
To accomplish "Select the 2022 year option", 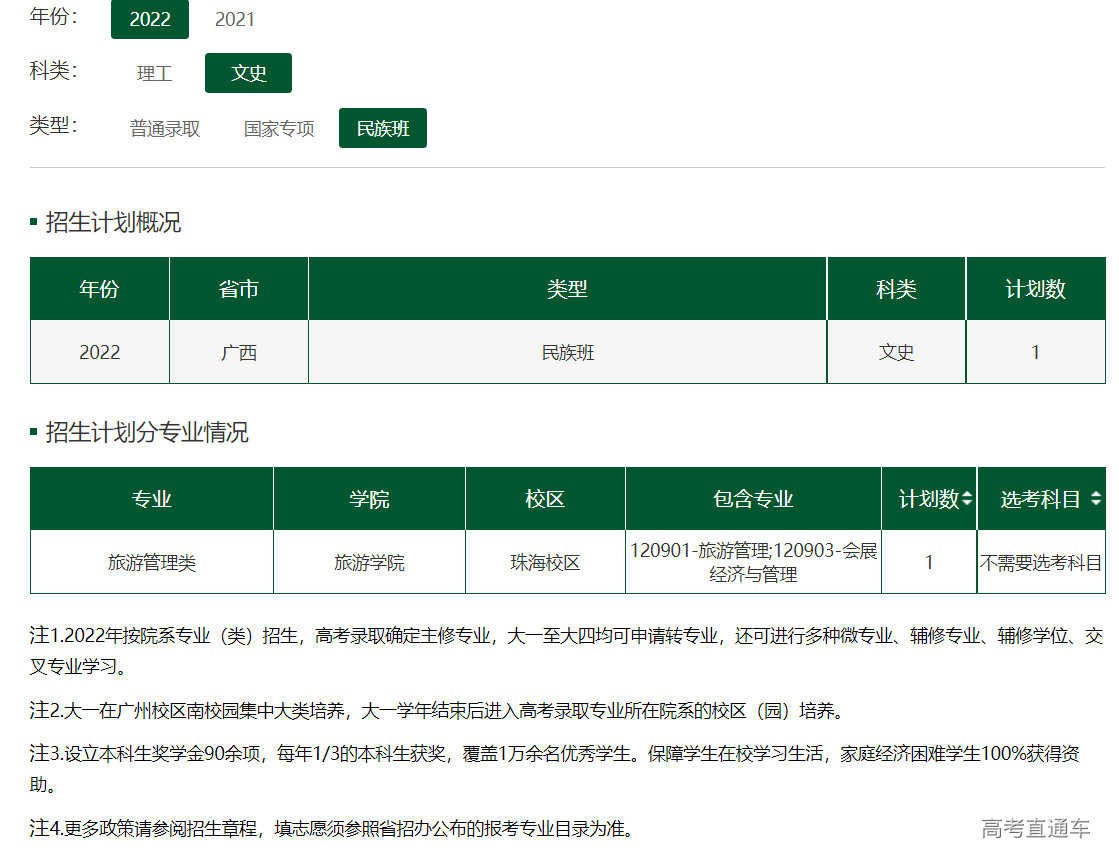I will tap(150, 19).
